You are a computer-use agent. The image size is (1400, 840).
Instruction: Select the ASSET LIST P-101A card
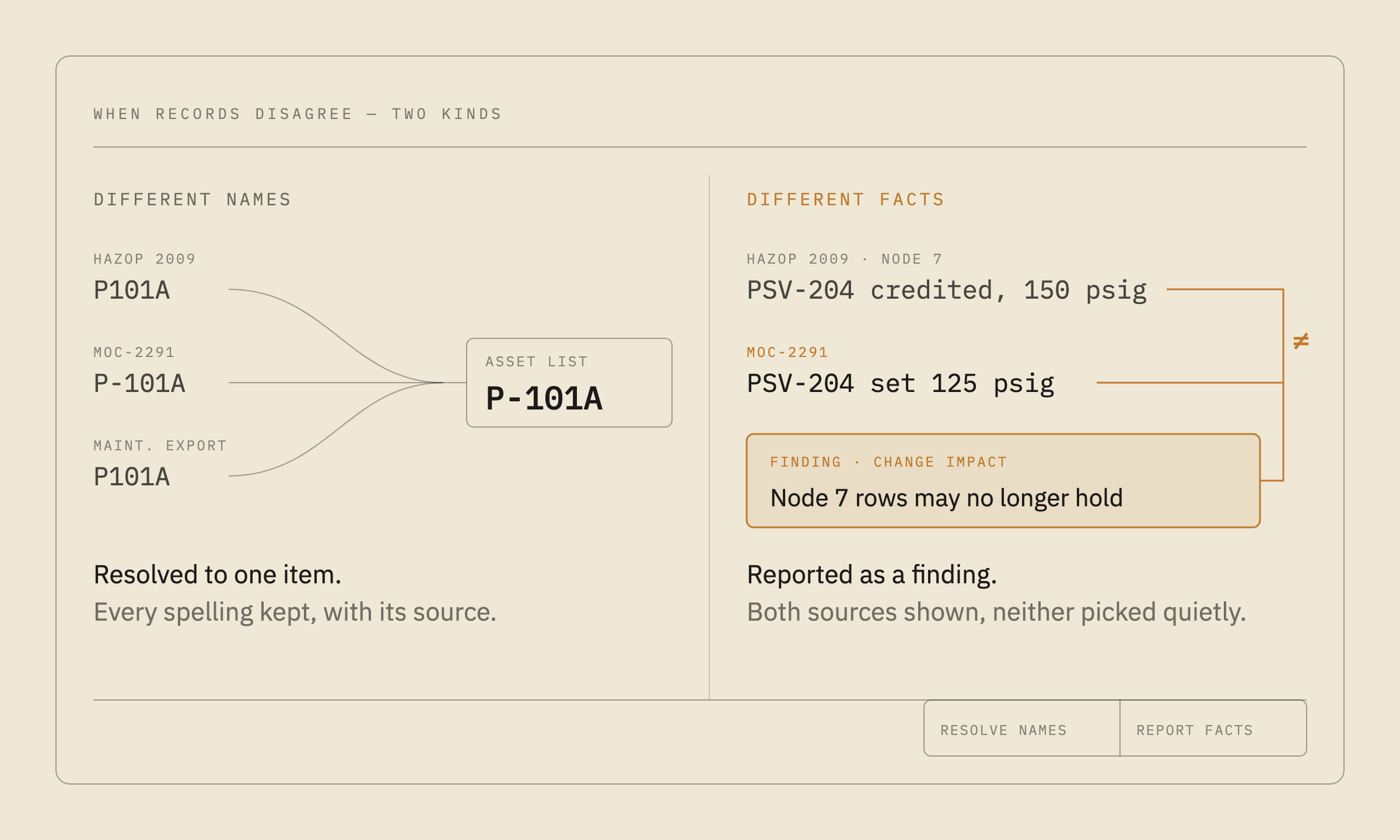[569, 383]
